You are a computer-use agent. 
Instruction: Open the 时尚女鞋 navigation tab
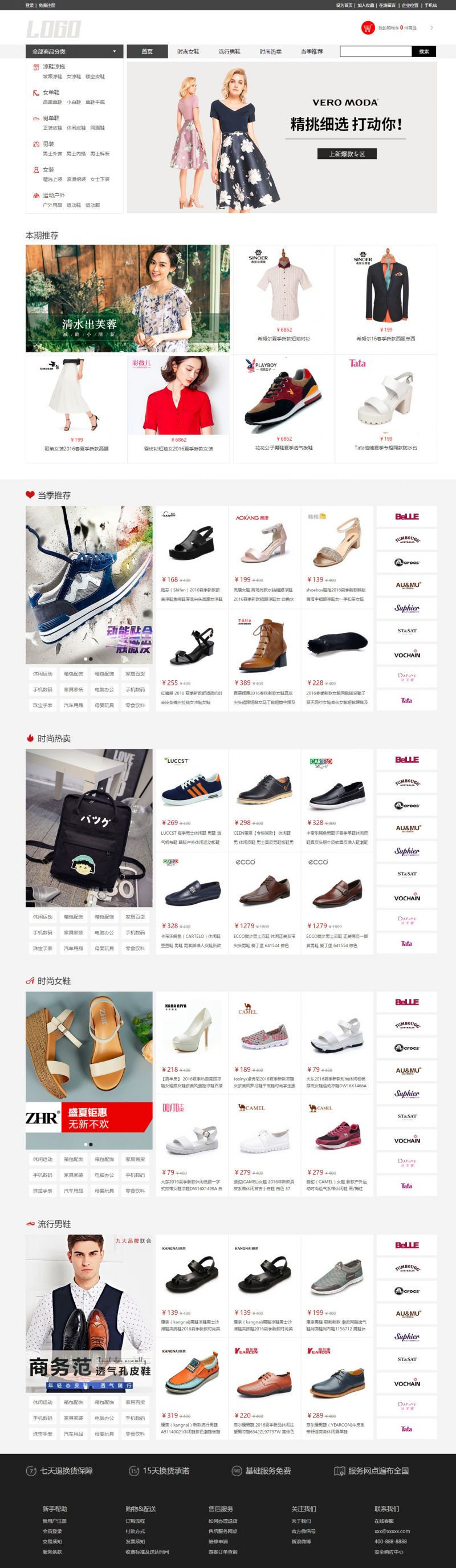click(188, 52)
